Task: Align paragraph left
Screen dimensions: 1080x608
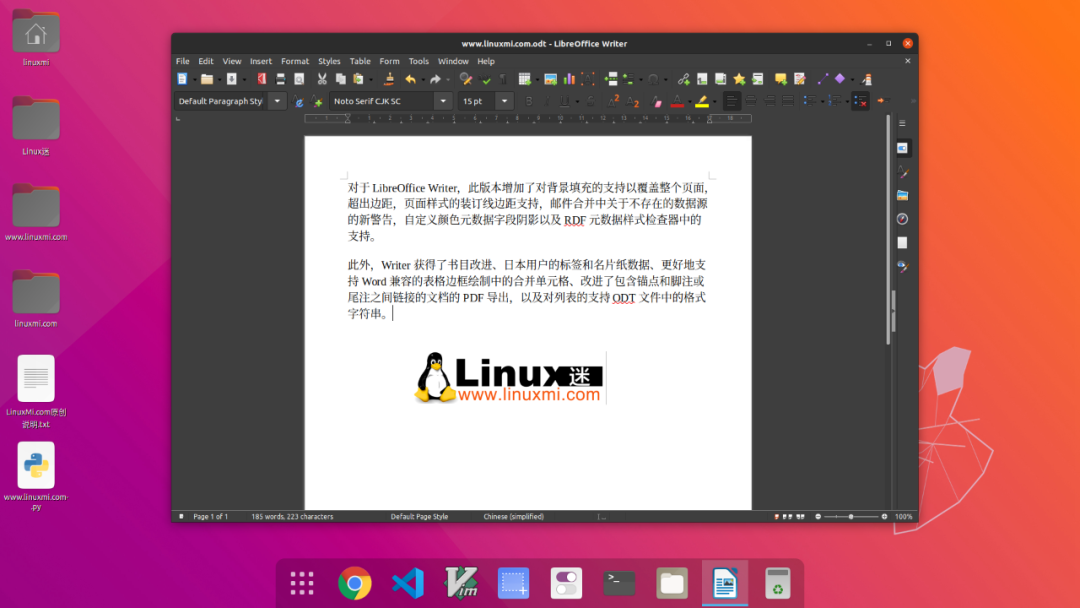Action: pyautogui.click(x=731, y=101)
